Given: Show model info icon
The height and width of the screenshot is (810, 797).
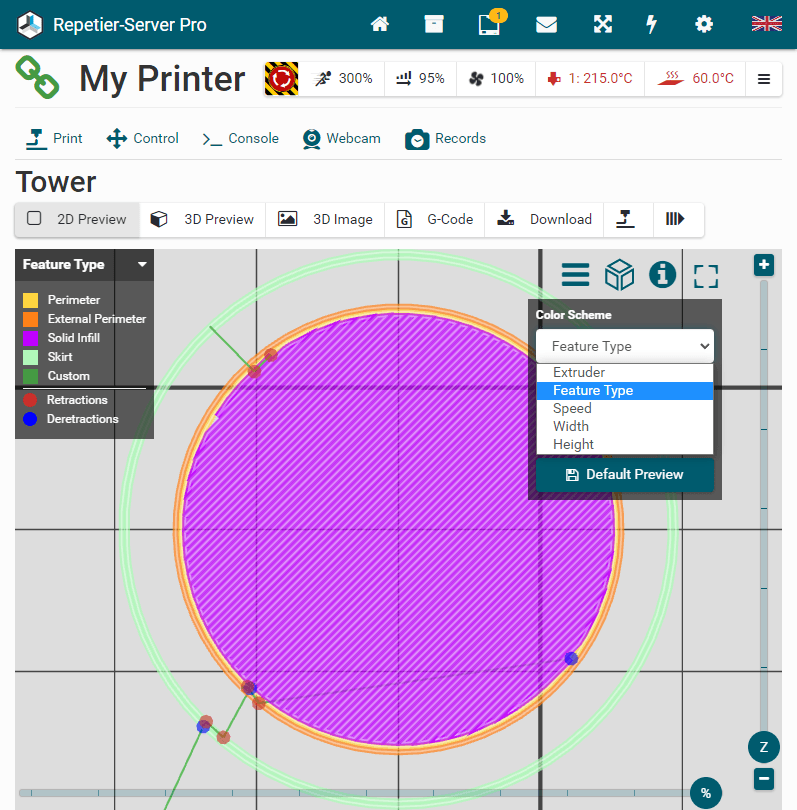Looking at the screenshot, I should click(662, 274).
